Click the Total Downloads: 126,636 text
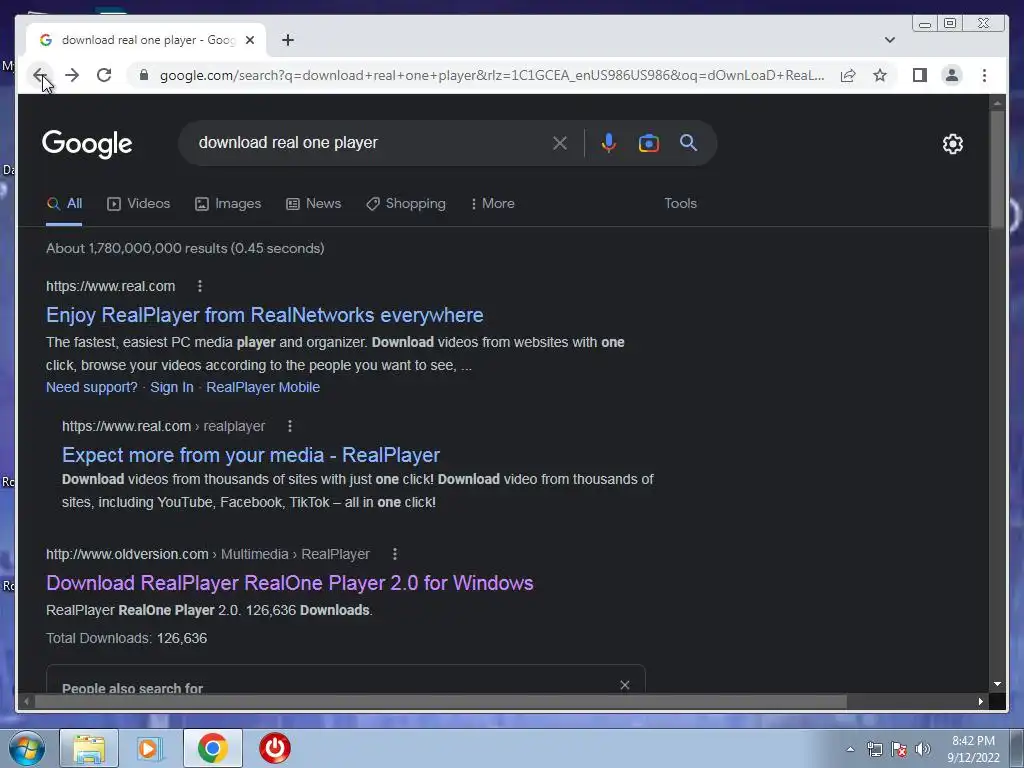The height and width of the screenshot is (768, 1024). [127, 638]
